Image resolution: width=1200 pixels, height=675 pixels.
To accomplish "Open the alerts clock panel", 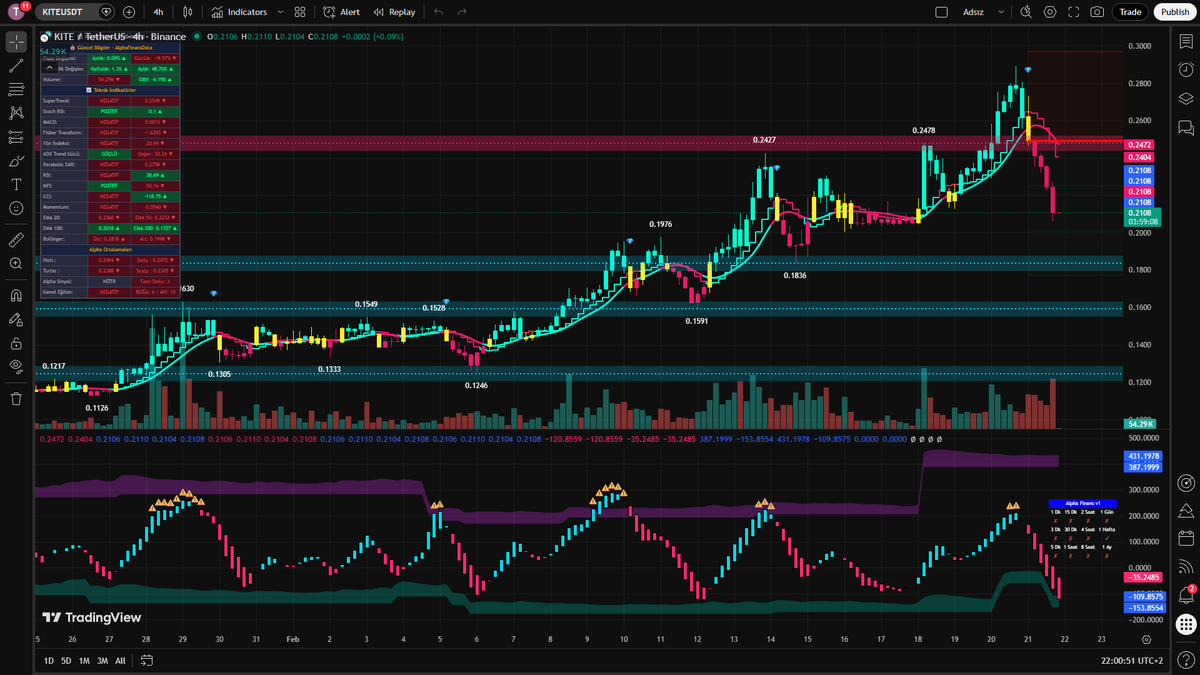I will (1186, 70).
